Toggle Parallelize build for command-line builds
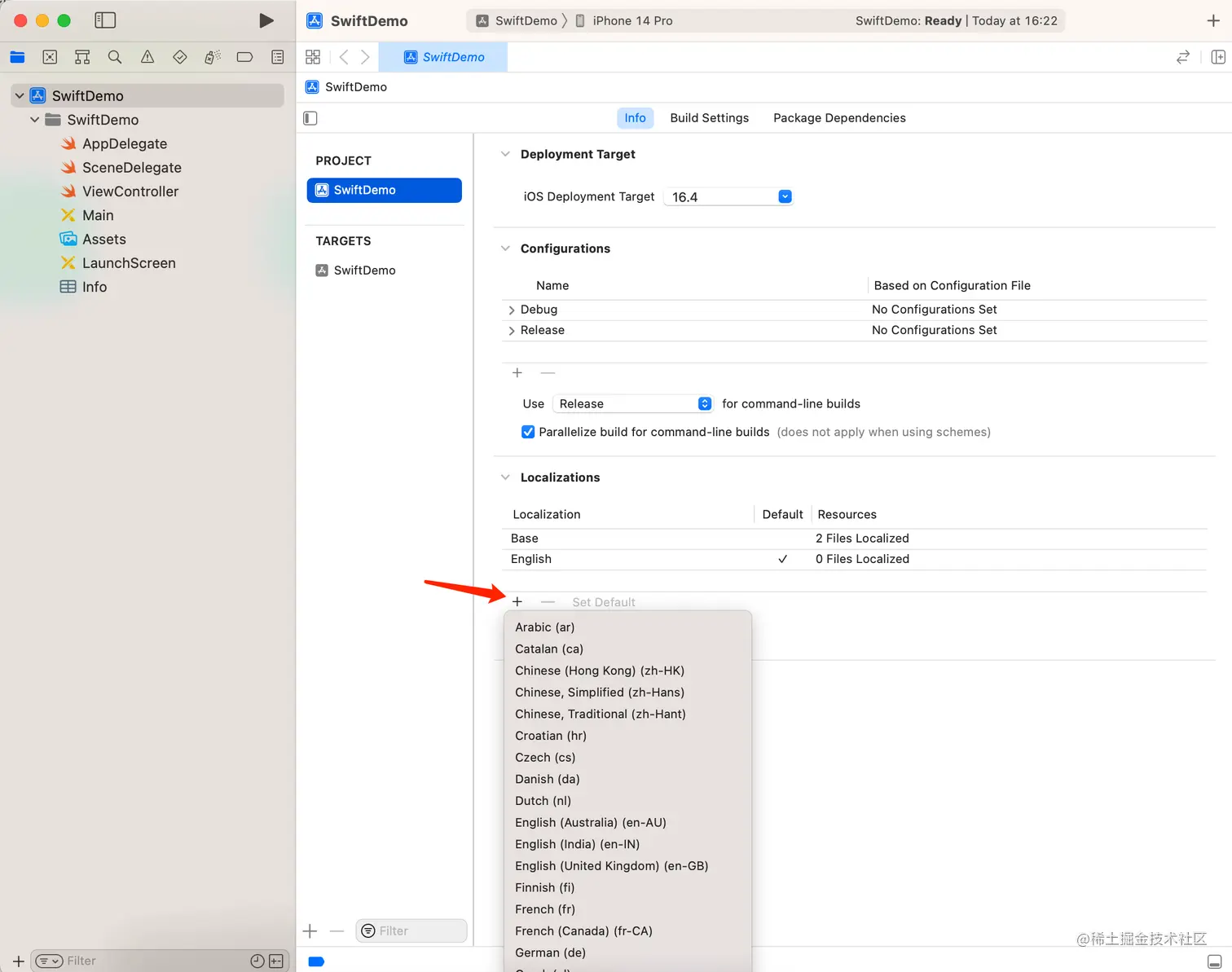 [528, 432]
